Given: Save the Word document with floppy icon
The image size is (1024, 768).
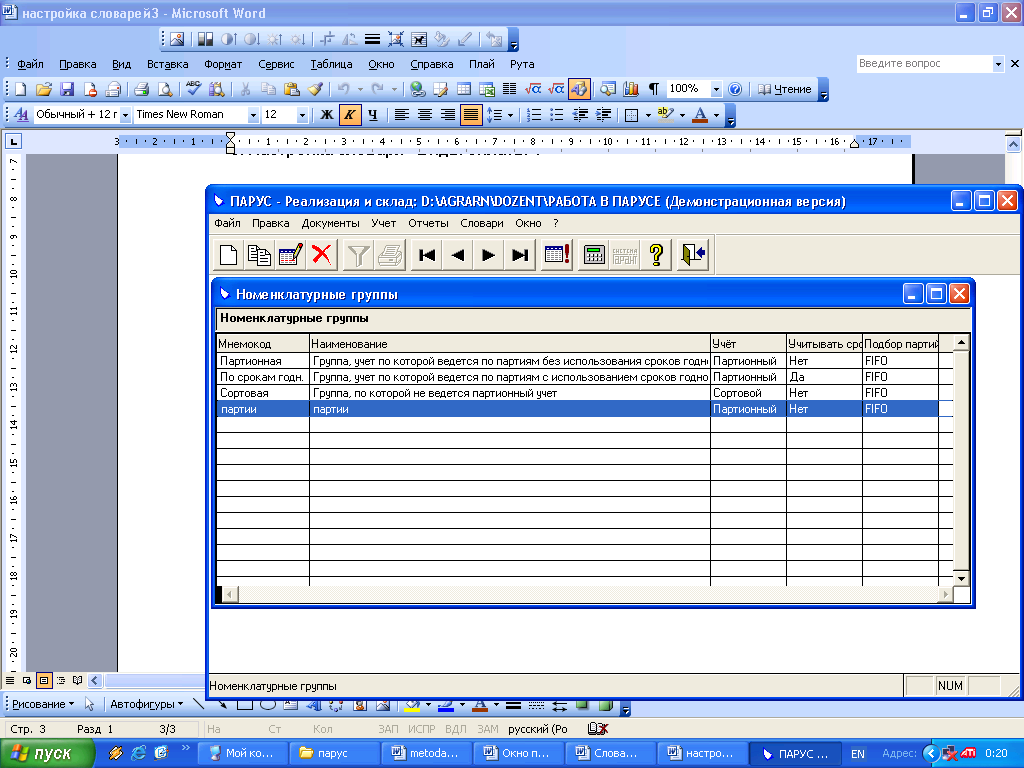Looking at the screenshot, I should pyautogui.click(x=67, y=89).
